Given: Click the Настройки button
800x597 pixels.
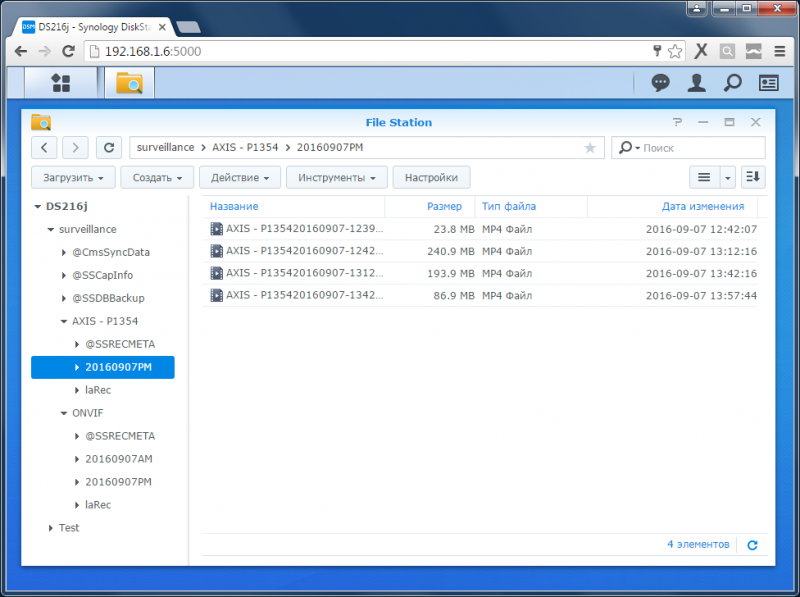Looking at the screenshot, I should (x=431, y=178).
